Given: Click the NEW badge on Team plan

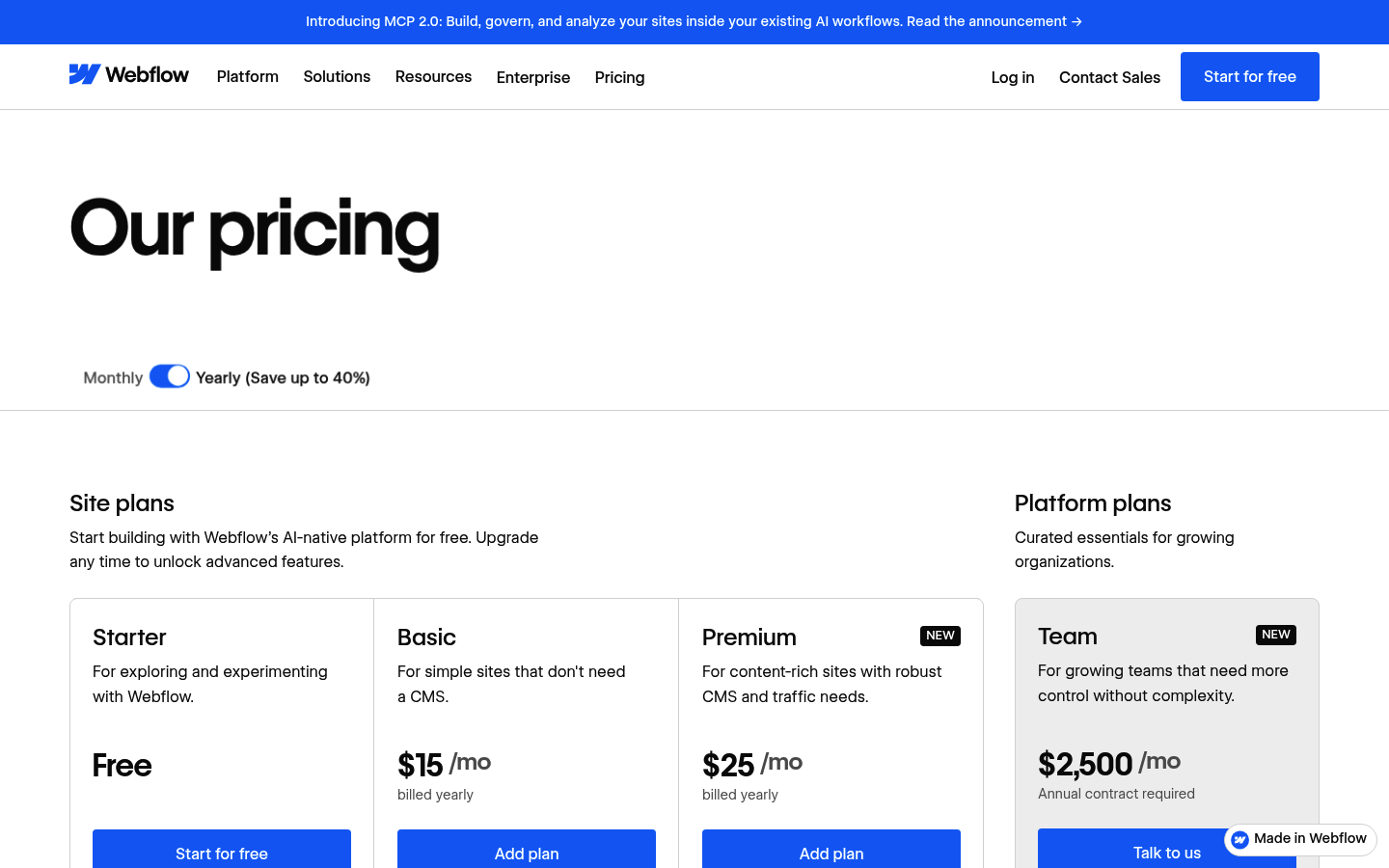Looking at the screenshot, I should coord(1276,635).
